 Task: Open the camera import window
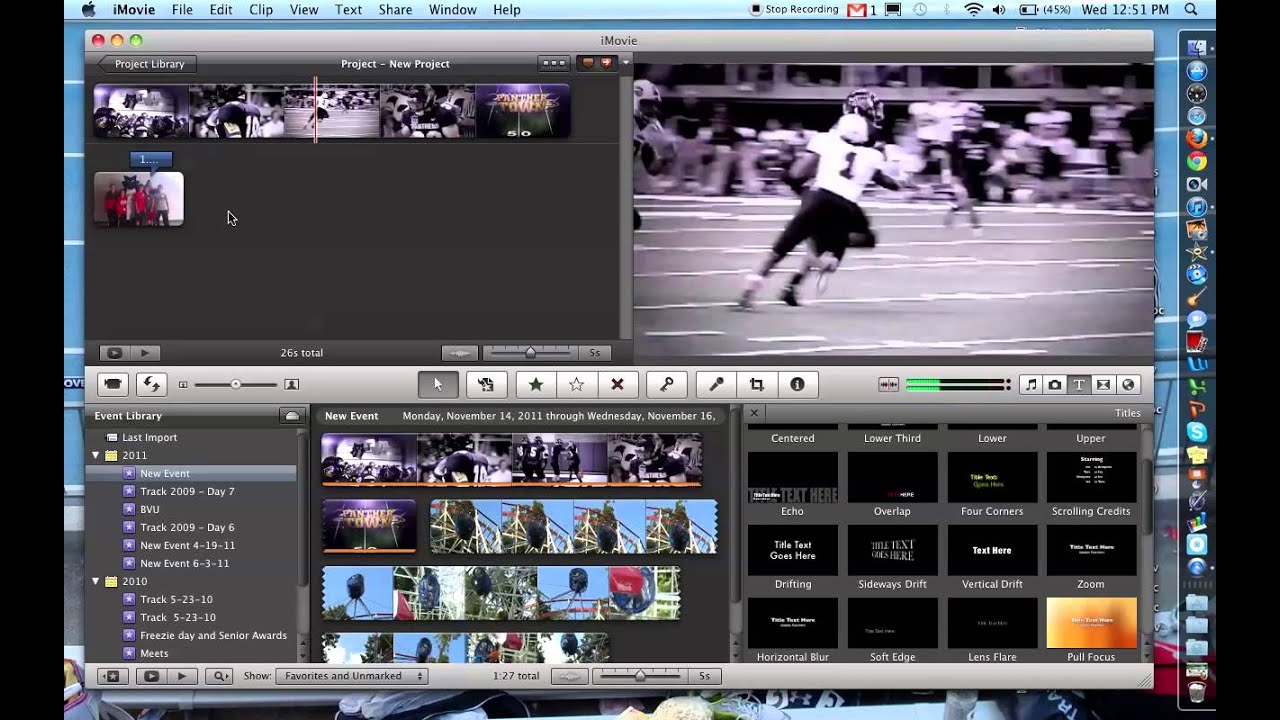click(x=113, y=384)
